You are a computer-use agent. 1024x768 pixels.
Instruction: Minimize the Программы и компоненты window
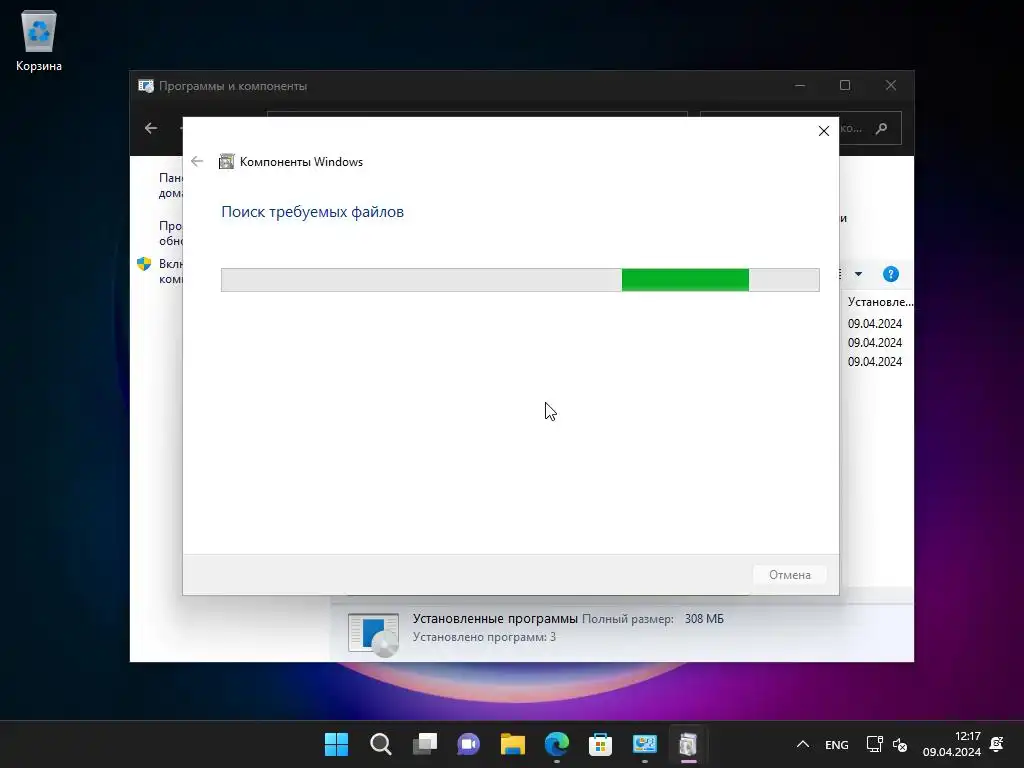pyautogui.click(x=799, y=86)
